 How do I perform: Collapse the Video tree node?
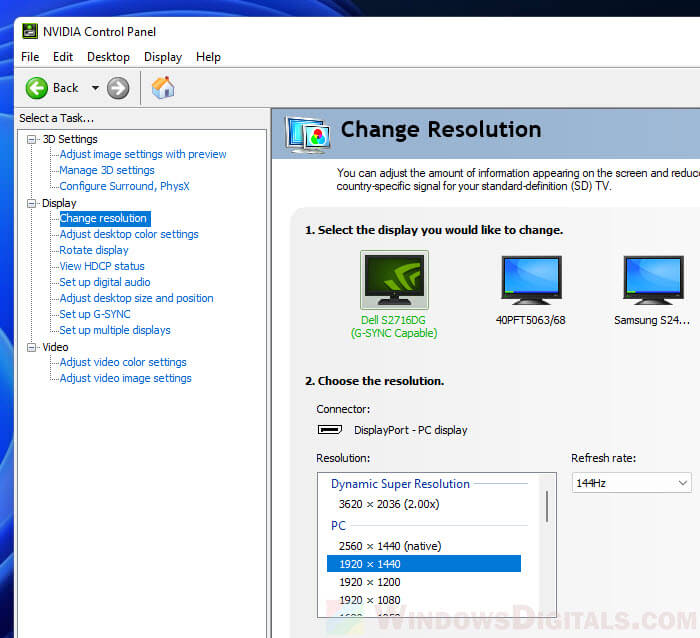pos(31,347)
